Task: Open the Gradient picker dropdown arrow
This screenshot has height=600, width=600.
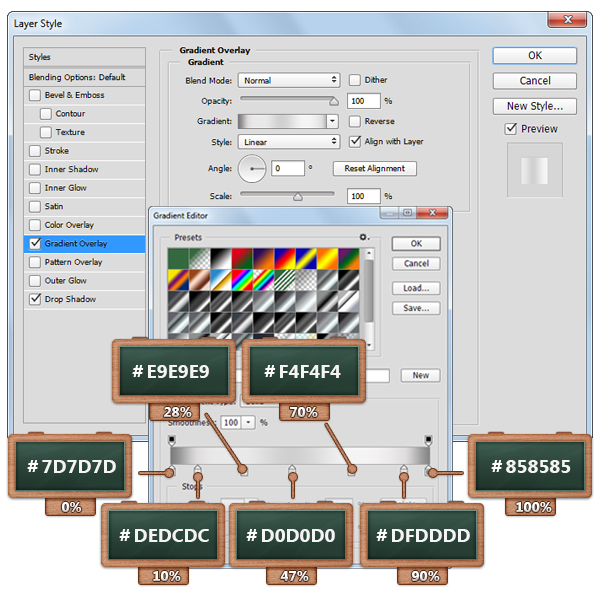Action: click(332, 121)
